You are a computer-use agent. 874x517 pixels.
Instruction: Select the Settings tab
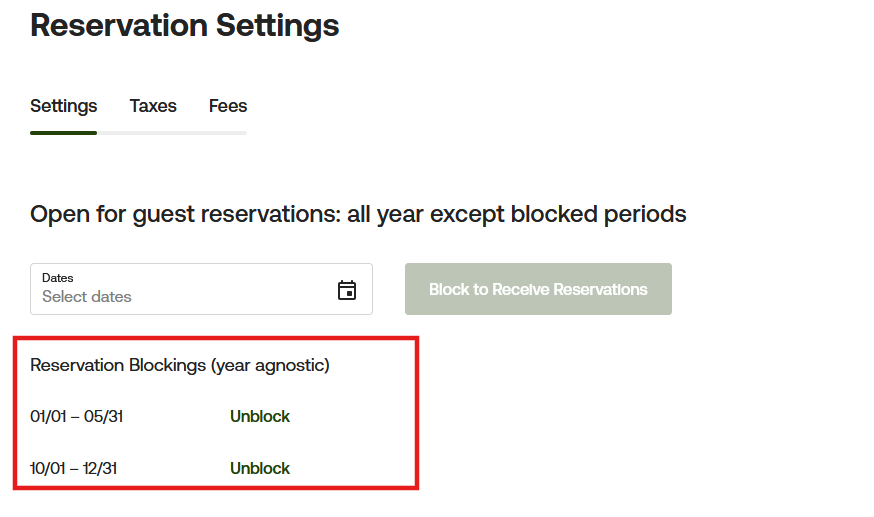pos(64,106)
